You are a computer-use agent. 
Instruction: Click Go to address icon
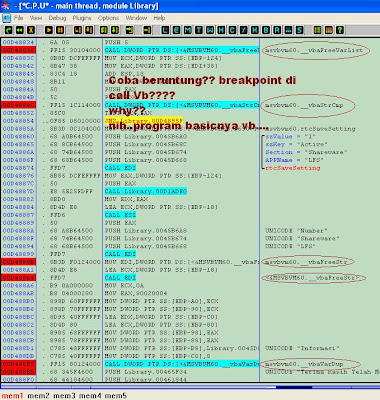(x=147, y=30)
